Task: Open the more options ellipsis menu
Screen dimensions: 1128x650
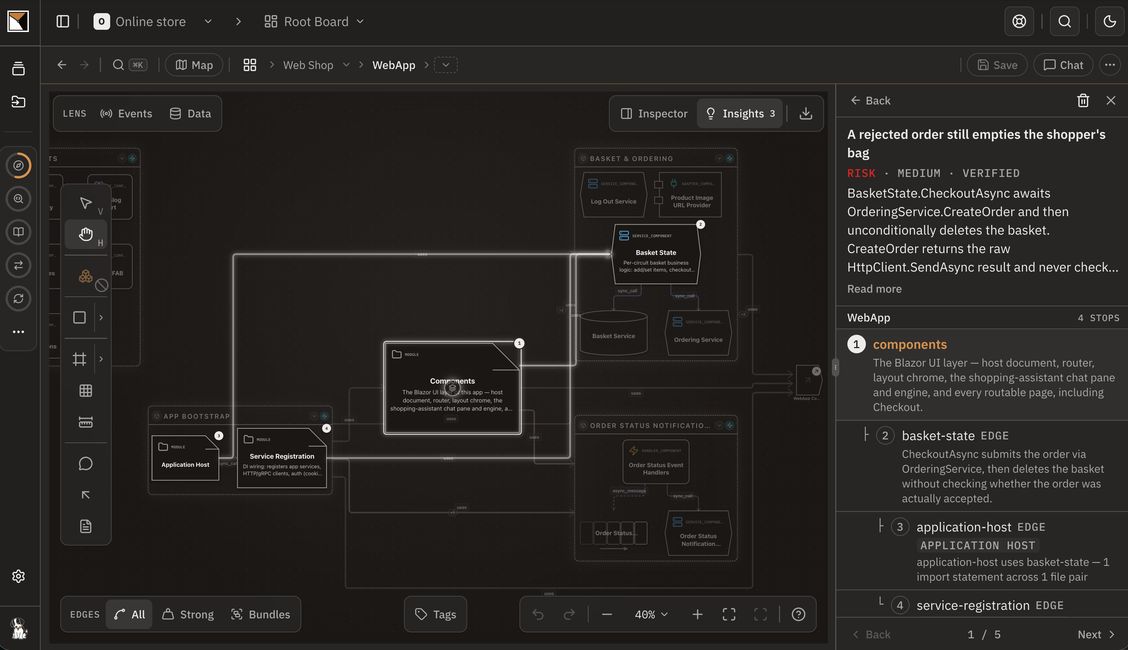Action: click(1110, 65)
